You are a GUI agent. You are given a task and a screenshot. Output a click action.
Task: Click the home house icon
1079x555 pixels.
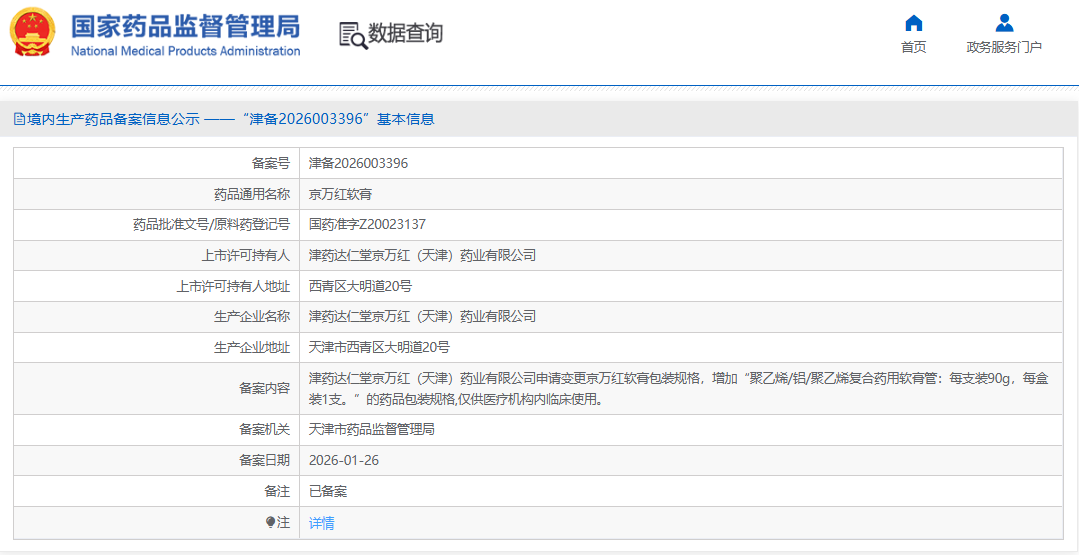pos(913,23)
